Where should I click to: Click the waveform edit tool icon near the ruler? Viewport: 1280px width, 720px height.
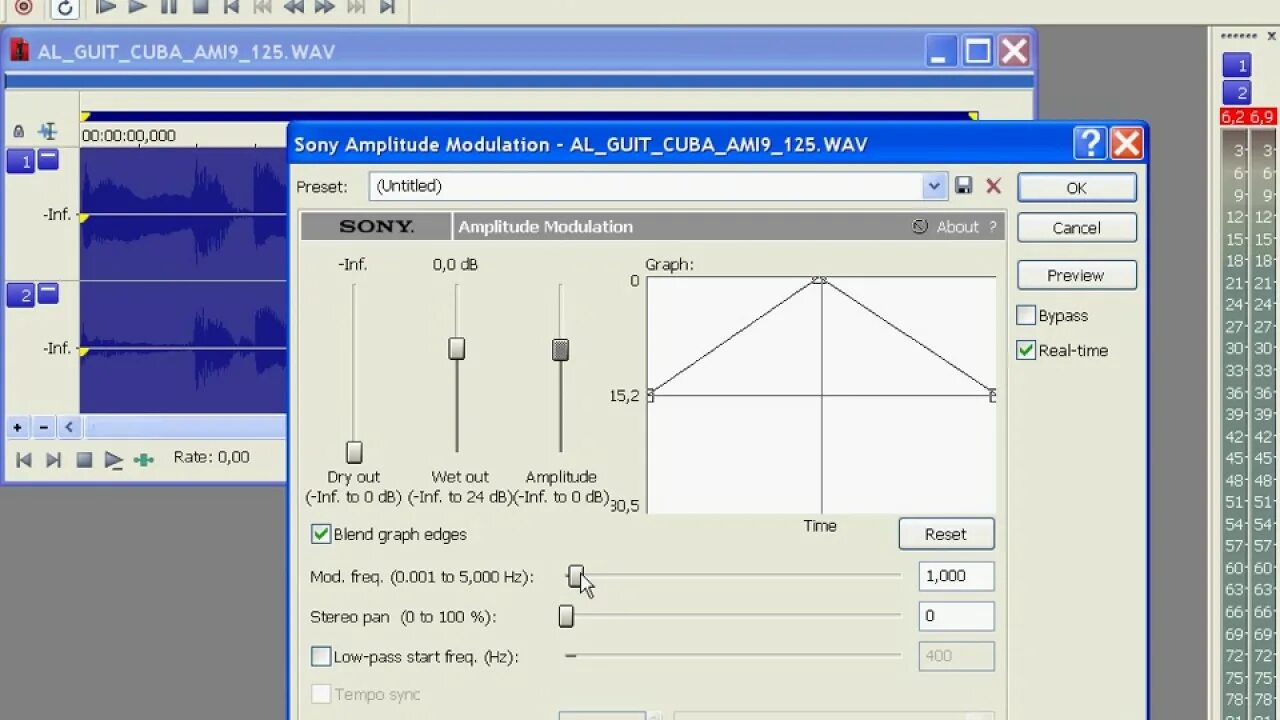click(47, 131)
